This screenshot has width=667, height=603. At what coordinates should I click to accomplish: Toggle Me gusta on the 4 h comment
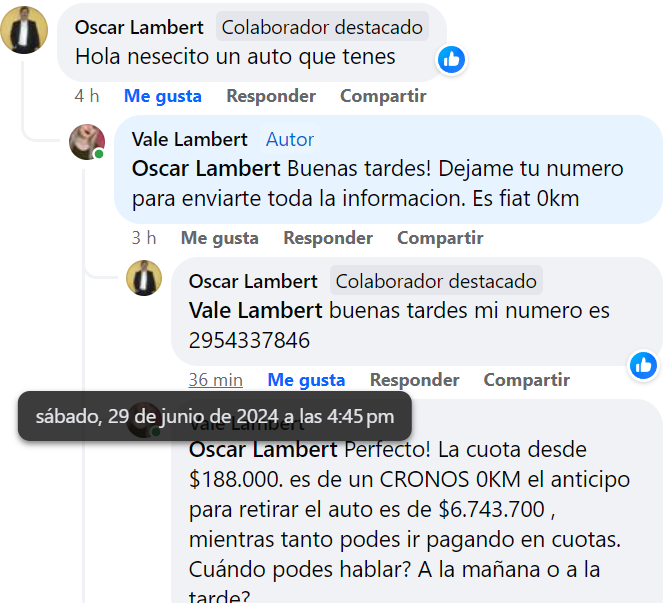point(162,96)
